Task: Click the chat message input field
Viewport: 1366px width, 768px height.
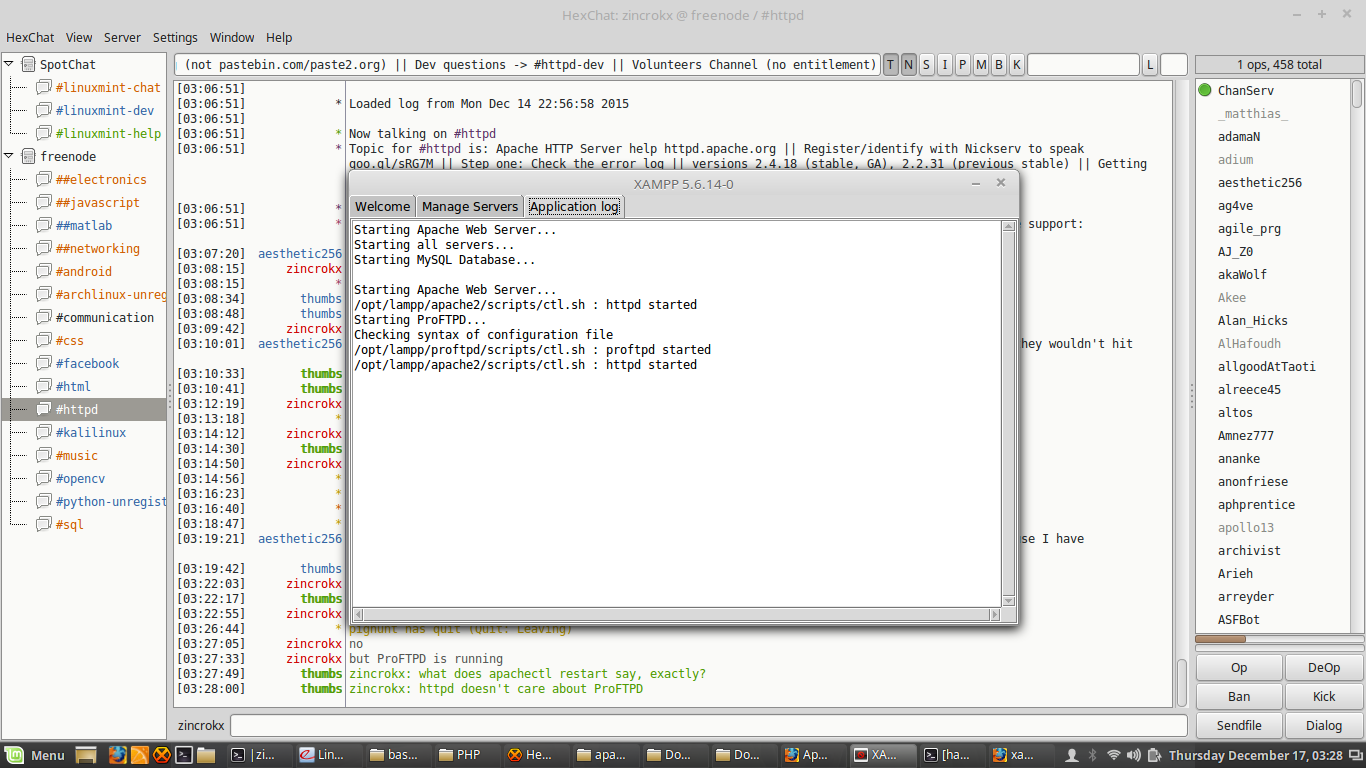Action: 709,725
